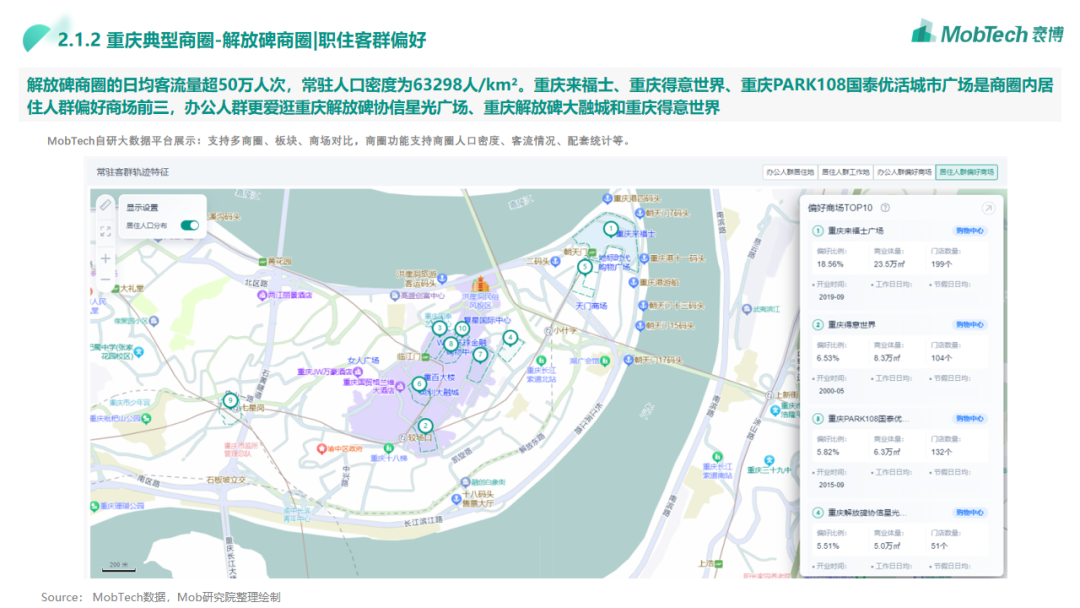Click map marker number 5
This screenshot has width=1080, height=608.
pos(585,266)
